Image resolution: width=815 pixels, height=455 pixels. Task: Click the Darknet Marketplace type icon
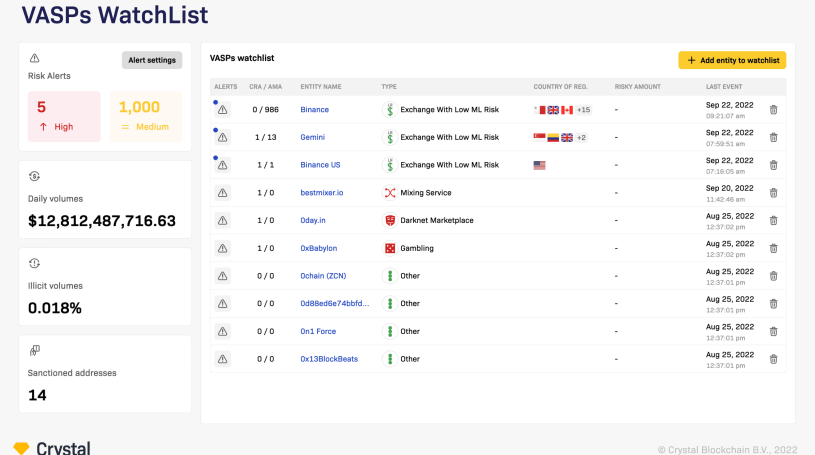click(390, 220)
